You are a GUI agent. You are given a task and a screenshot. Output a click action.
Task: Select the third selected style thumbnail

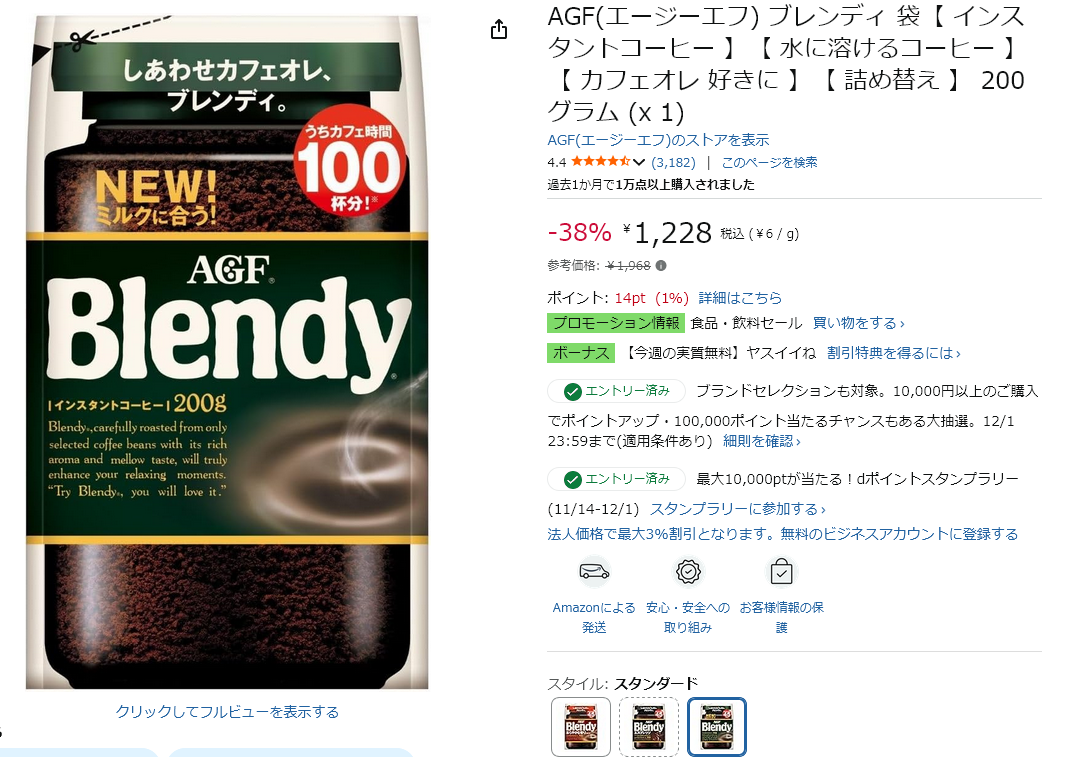coord(717,726)
